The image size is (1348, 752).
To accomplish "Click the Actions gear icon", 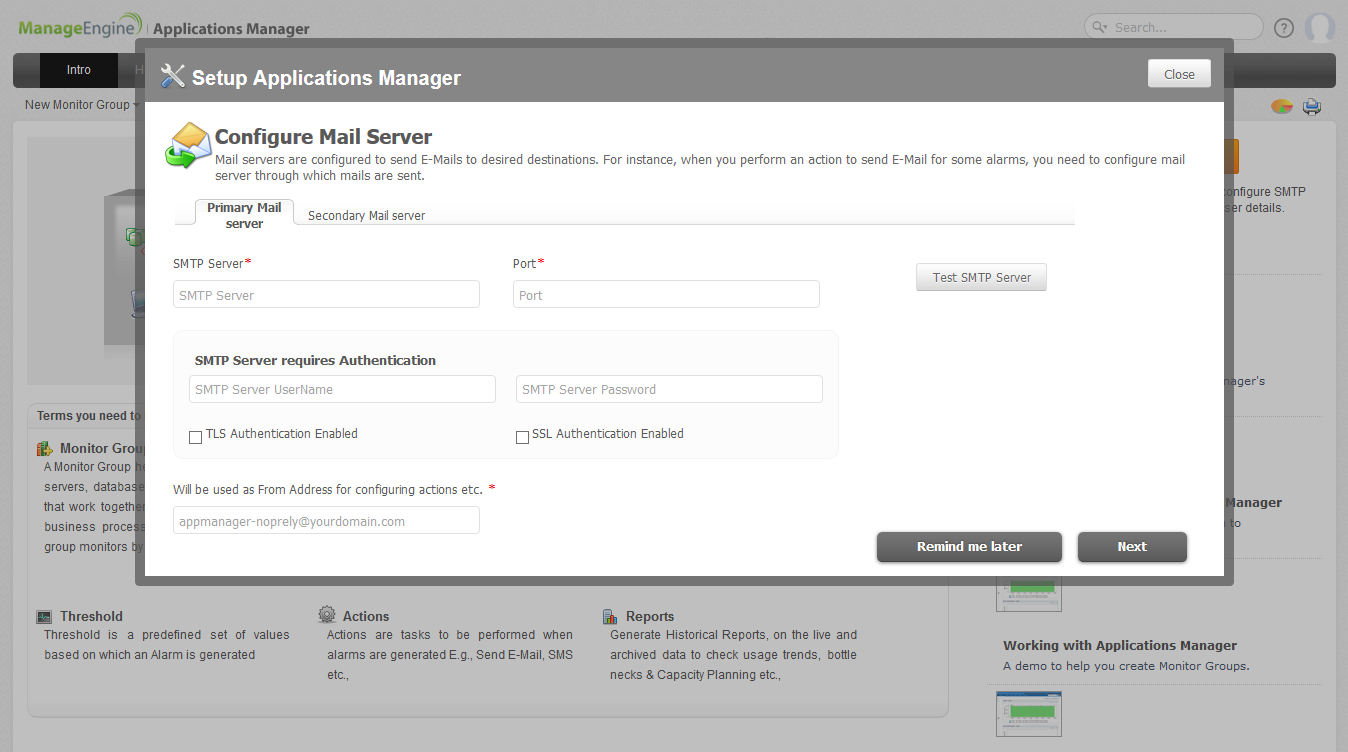I will 327,615.
